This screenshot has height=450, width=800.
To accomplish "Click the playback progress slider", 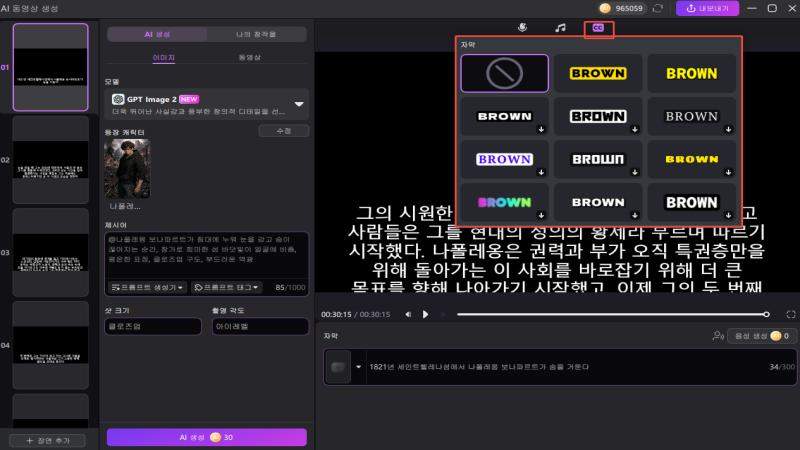I will point(611,314).
